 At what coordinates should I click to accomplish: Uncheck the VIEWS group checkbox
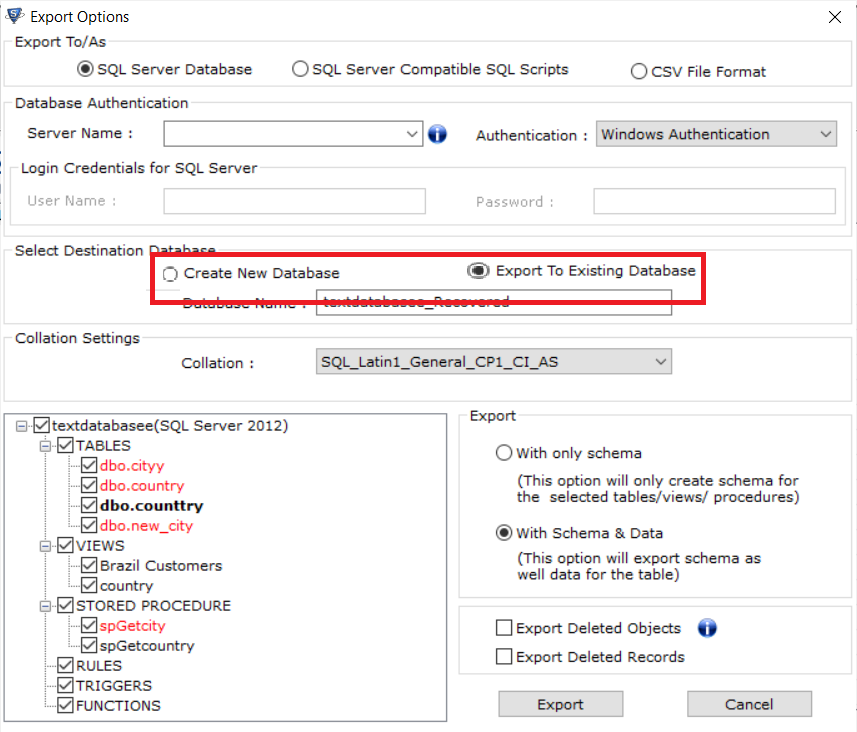coord(65,546)
